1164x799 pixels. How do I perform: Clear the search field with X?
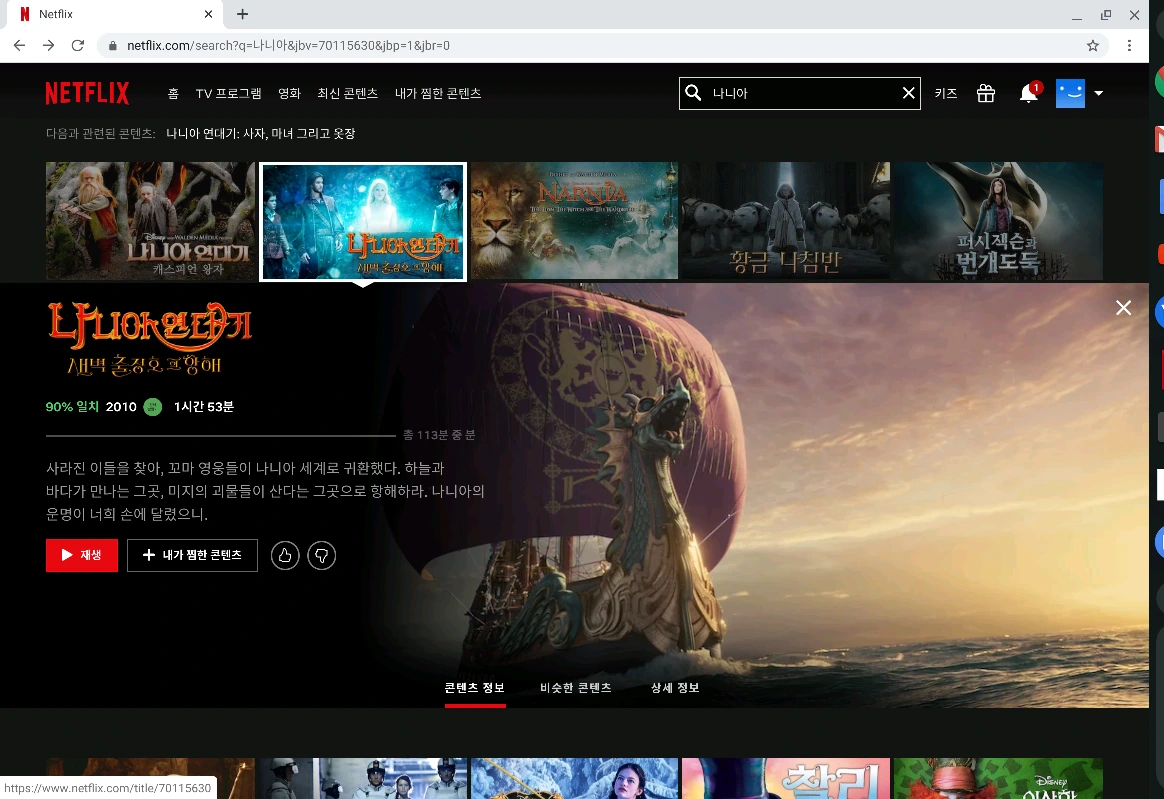click(908, 93)
